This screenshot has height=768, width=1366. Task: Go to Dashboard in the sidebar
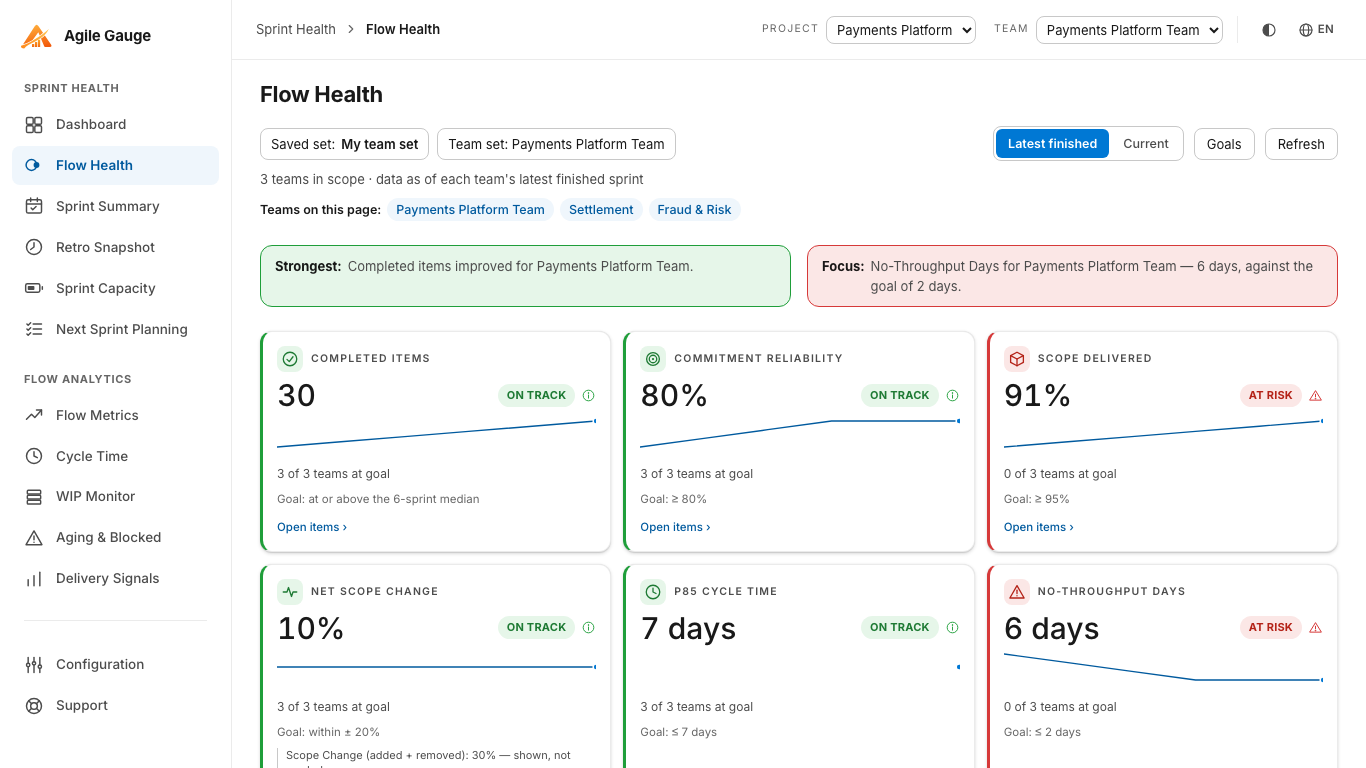(115, 125)
